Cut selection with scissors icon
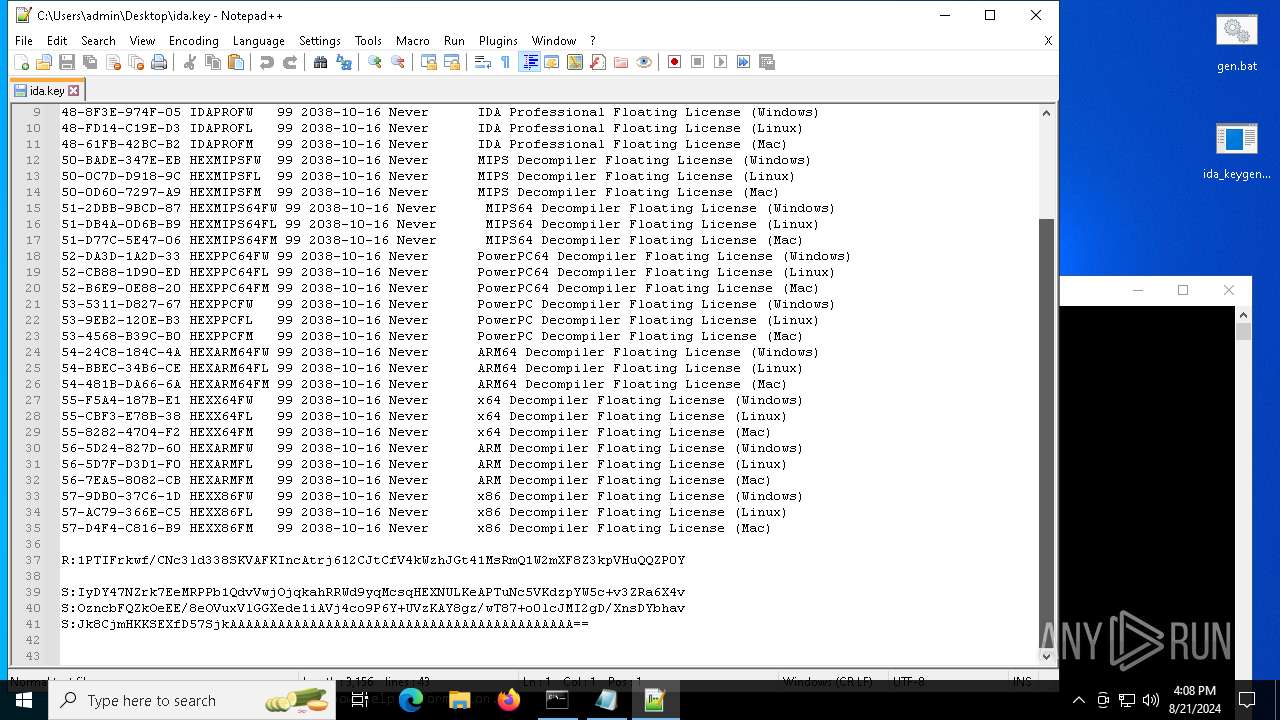This screenshot has width=1280, height=720. [190, 62]
